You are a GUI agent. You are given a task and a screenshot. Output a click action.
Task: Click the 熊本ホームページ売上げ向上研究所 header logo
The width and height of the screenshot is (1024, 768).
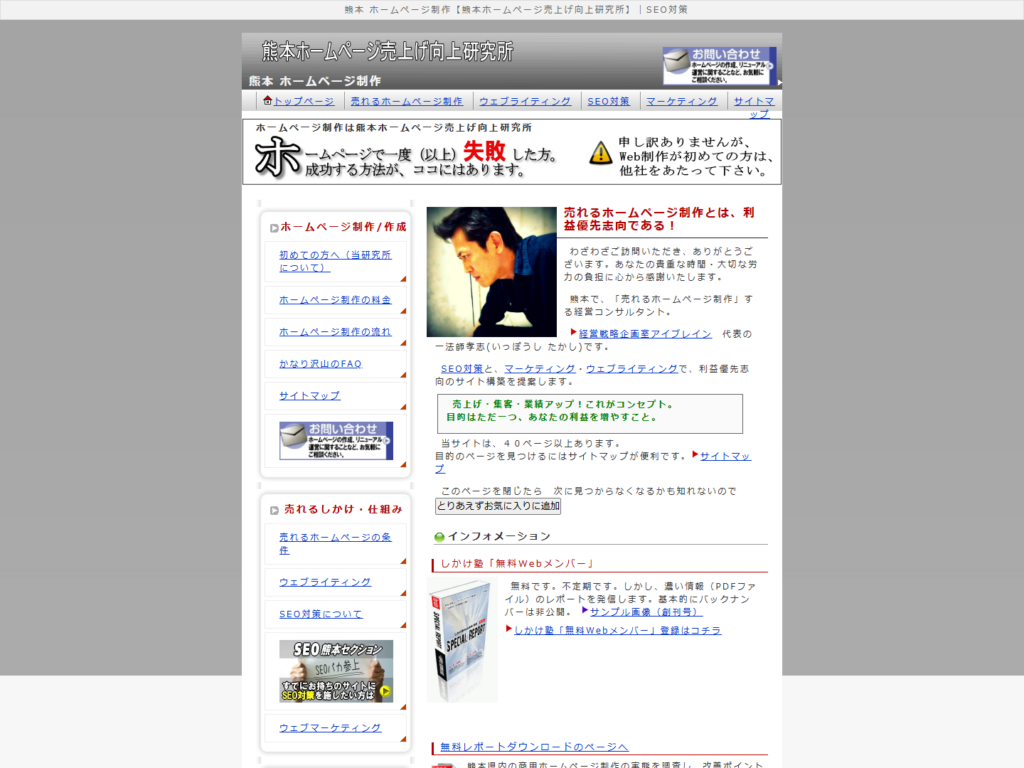click(388, 52)
